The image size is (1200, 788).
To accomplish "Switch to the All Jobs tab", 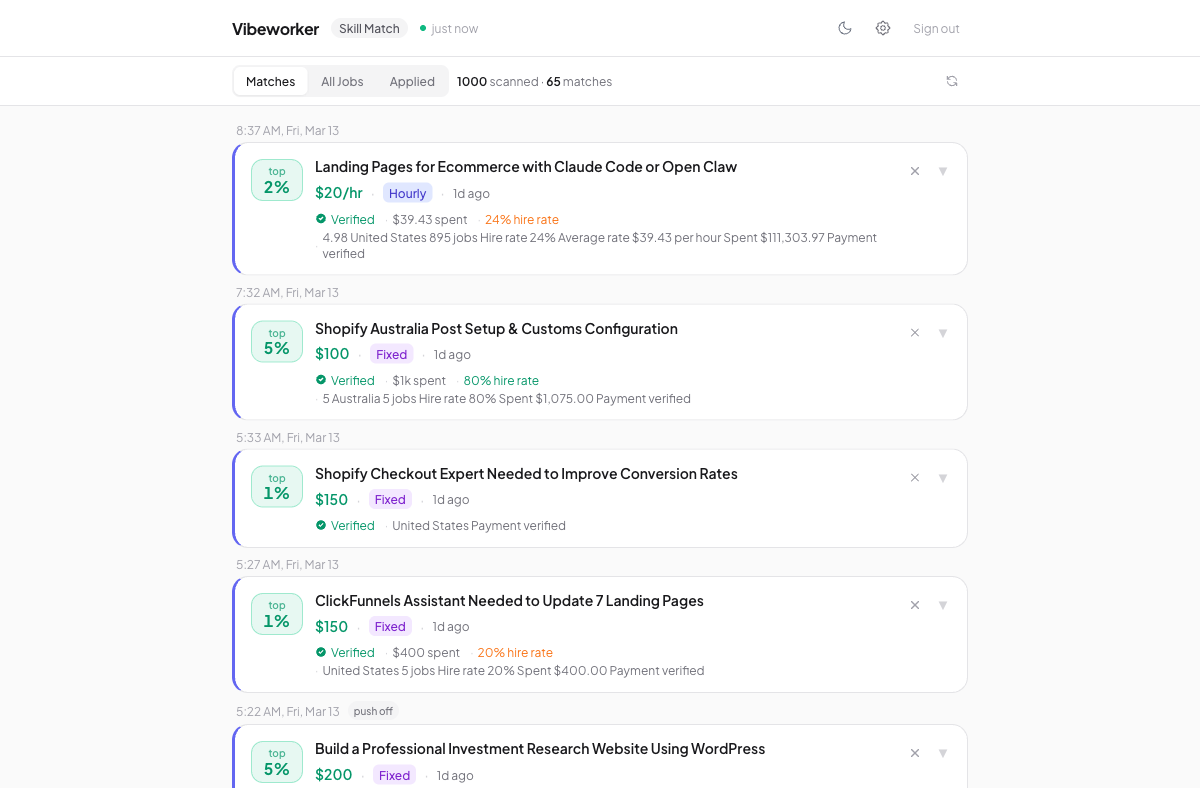I will 342,81.
